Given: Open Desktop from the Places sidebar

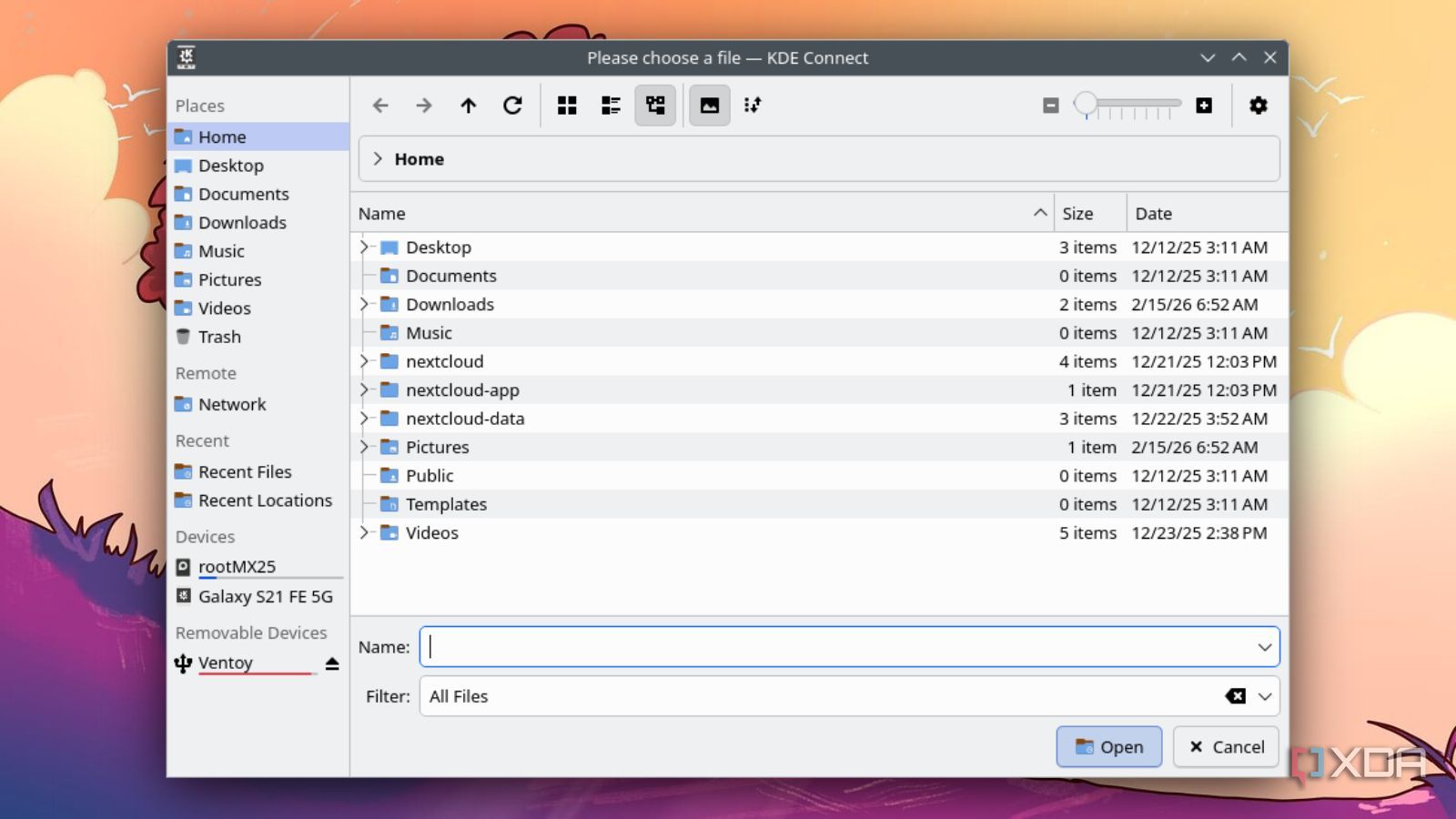Looking at the screenshot, I should 258,166.
